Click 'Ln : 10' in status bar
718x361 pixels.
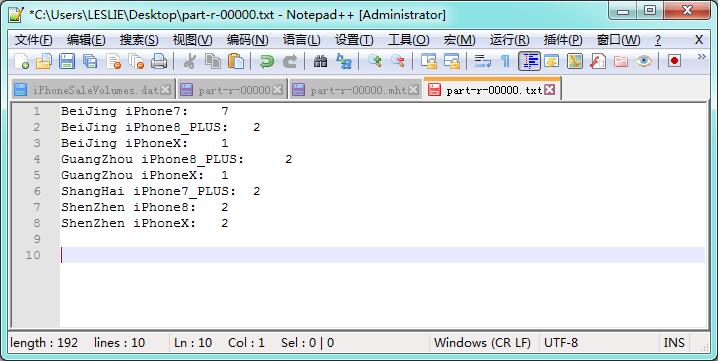tap(193, 343)
